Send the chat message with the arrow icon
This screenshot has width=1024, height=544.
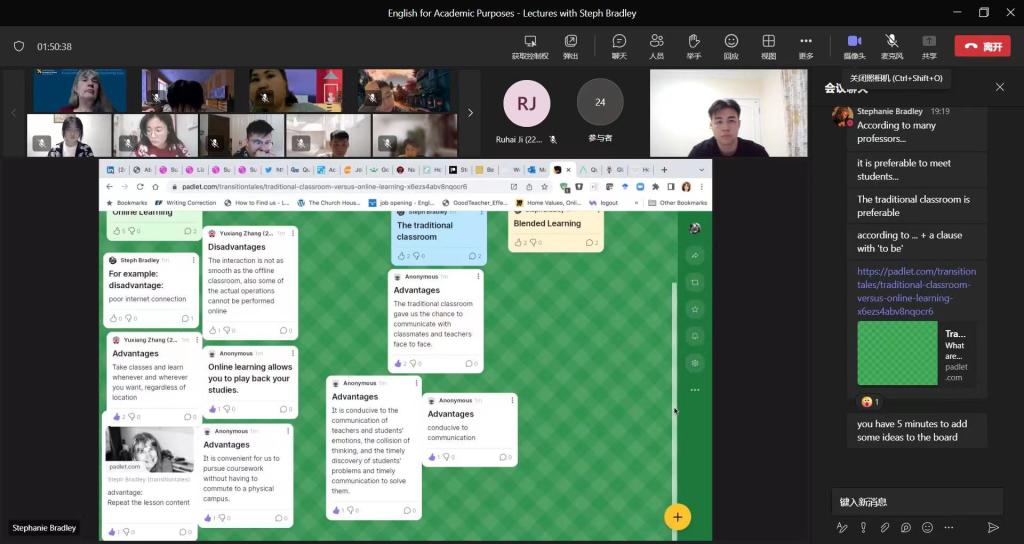click(993, 527)
